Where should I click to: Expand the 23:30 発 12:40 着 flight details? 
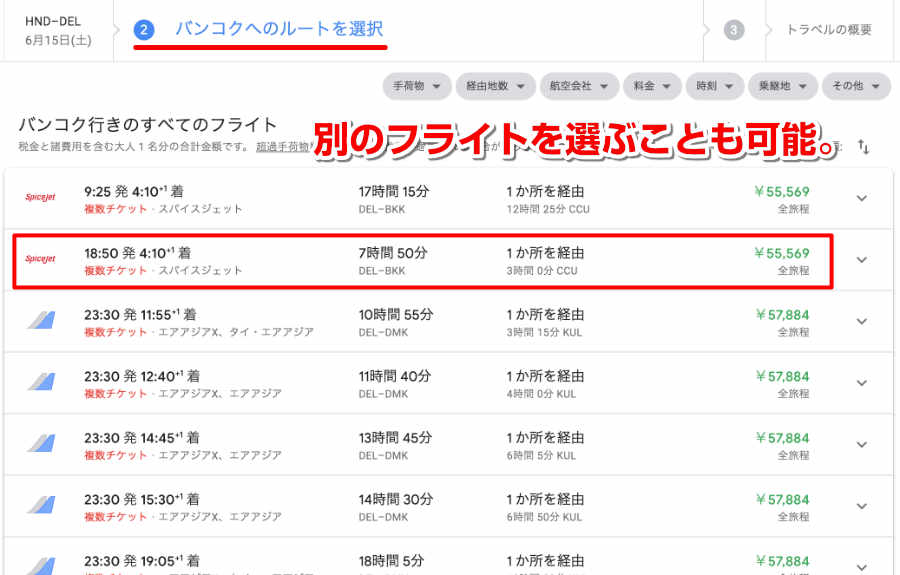click(x=862, y=383)
